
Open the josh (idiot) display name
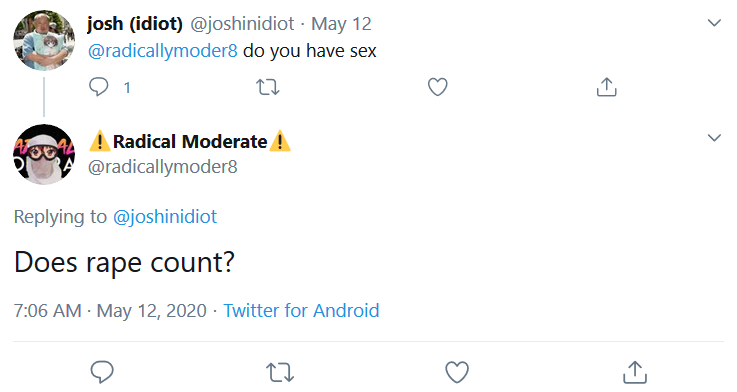pos(135,24)
